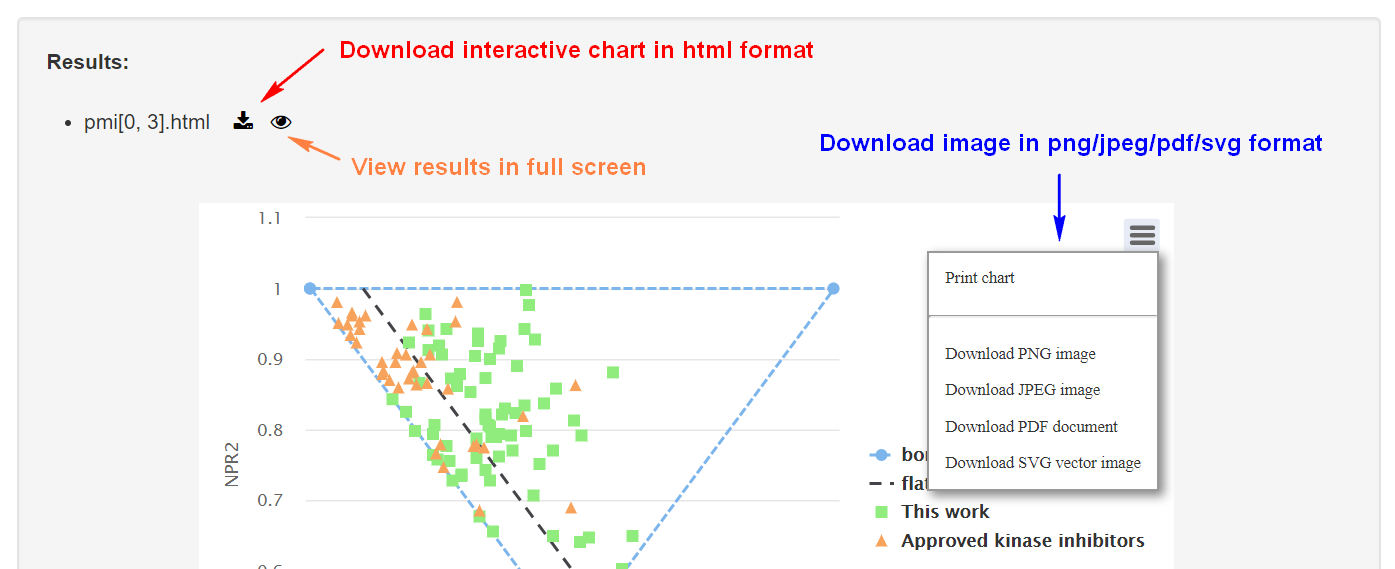Select Download PDF document entry
The height and width of the screenshot is (569, 1395).
(x=1031, y=427)
